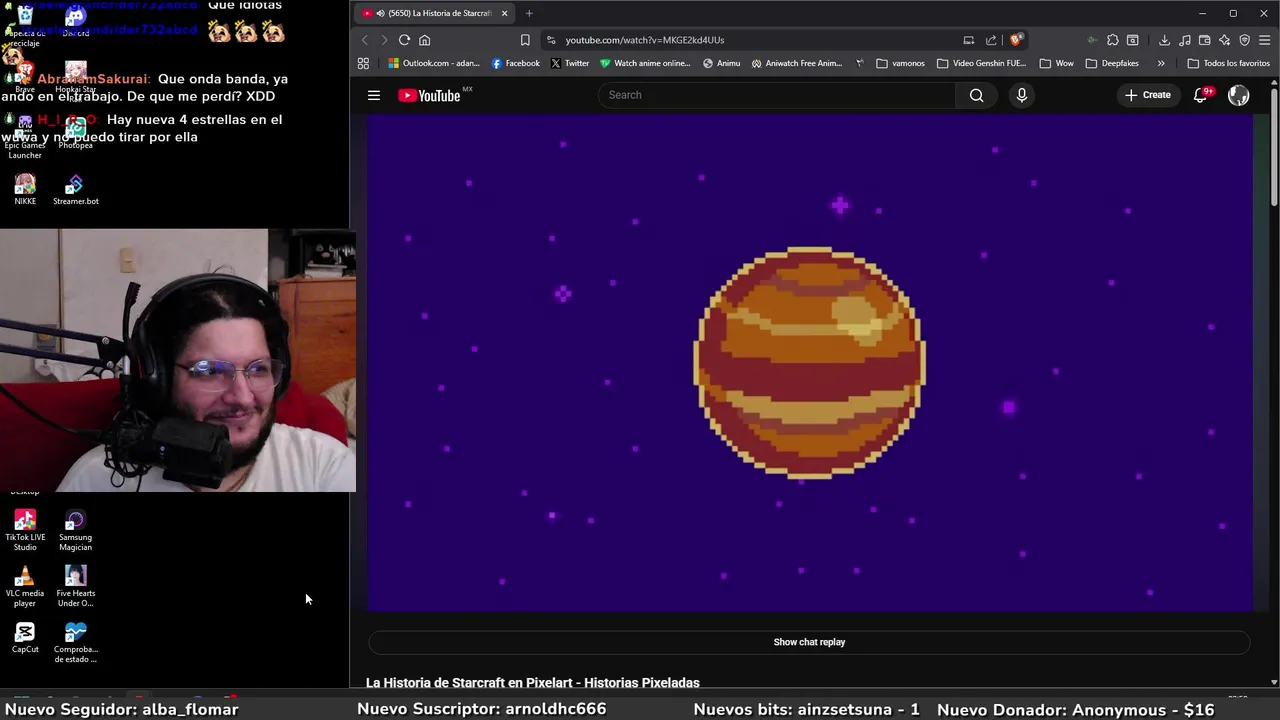Open the YouTube hamburger guide menu
Image resolution: width=1280 pixels, height=720 pixels.
374,95
